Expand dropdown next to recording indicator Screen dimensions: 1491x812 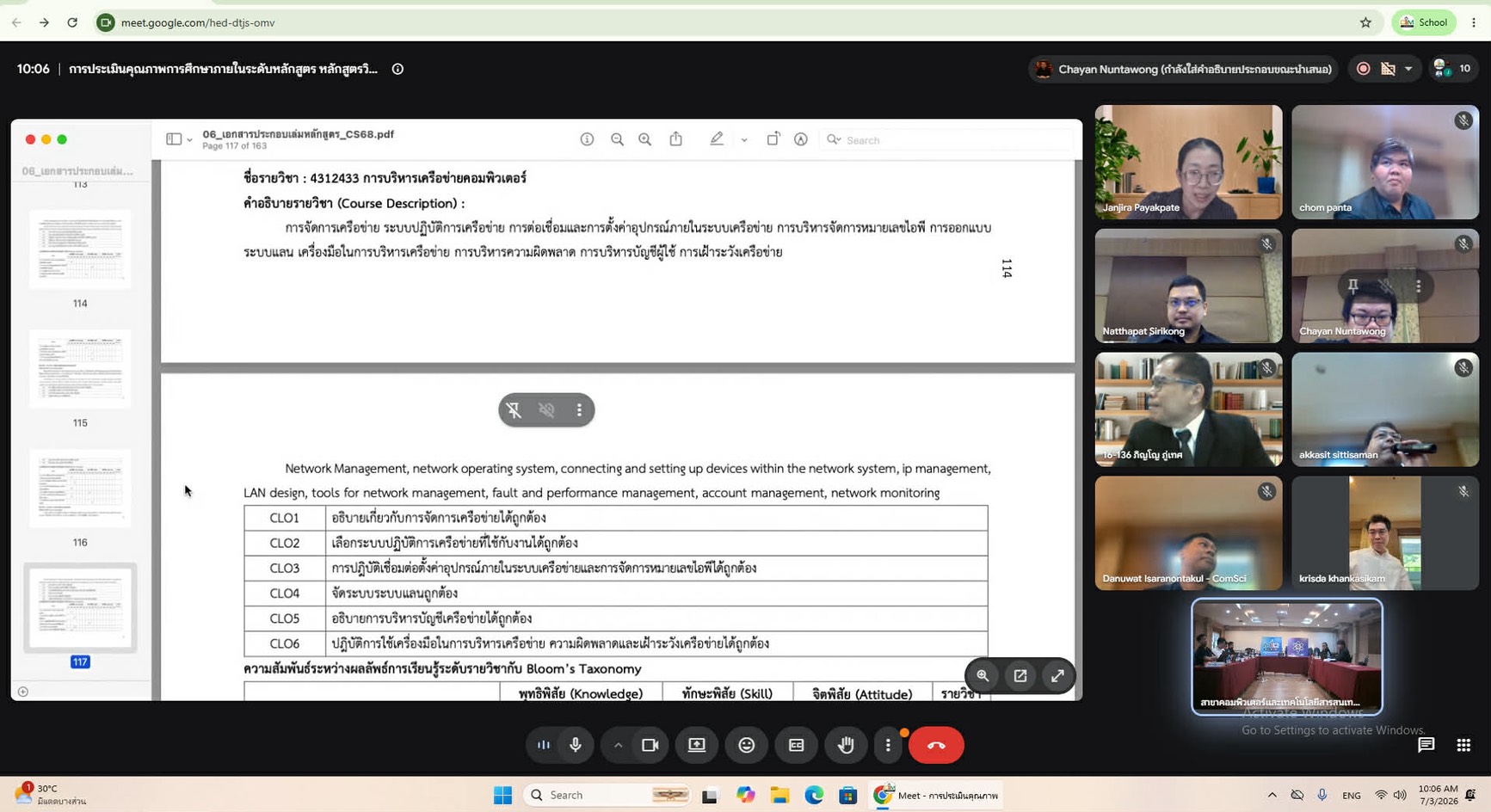coord(1408,69)
